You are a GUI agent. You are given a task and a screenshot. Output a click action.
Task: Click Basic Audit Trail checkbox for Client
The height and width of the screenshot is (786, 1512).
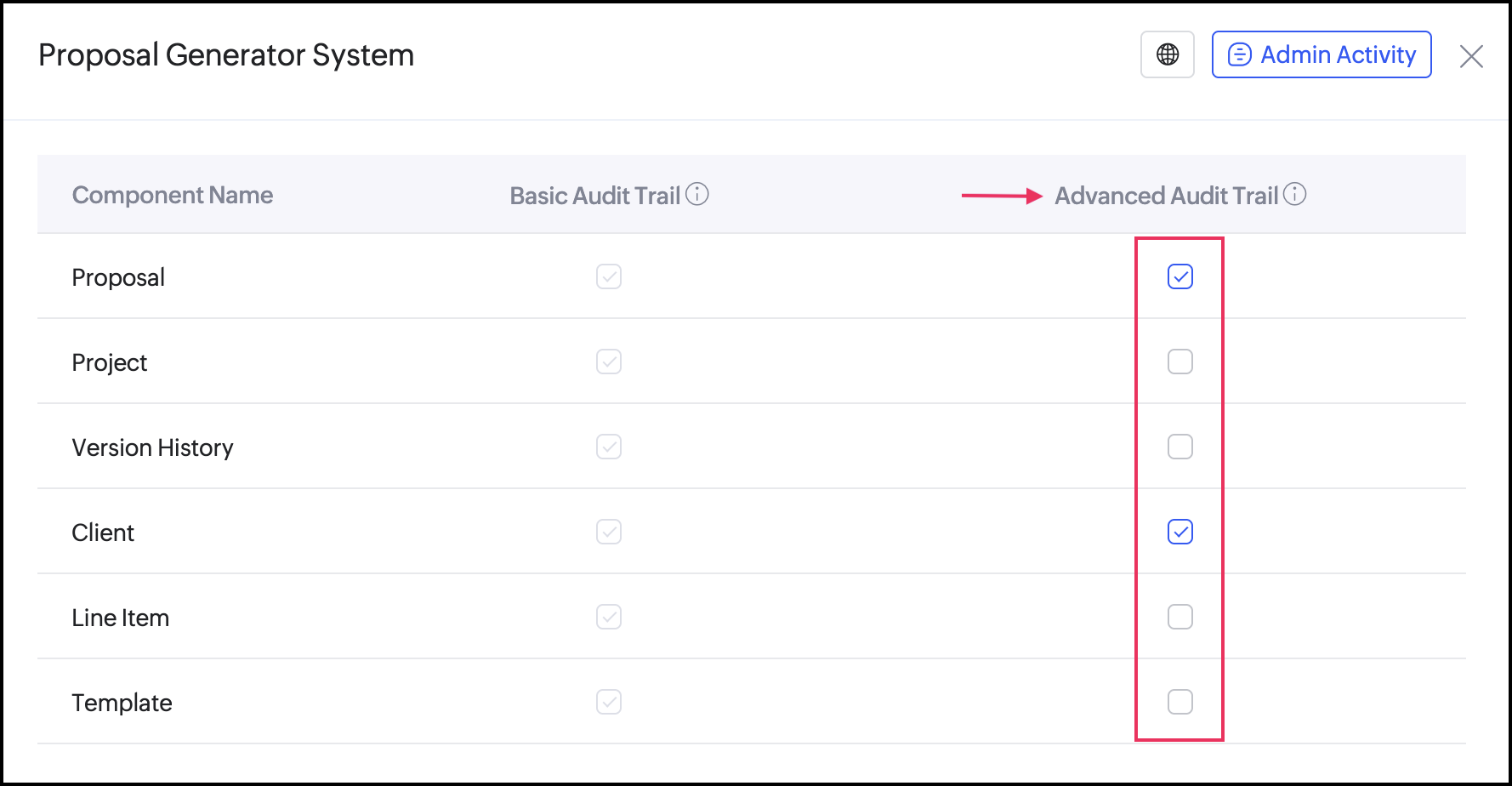[609, 532]
